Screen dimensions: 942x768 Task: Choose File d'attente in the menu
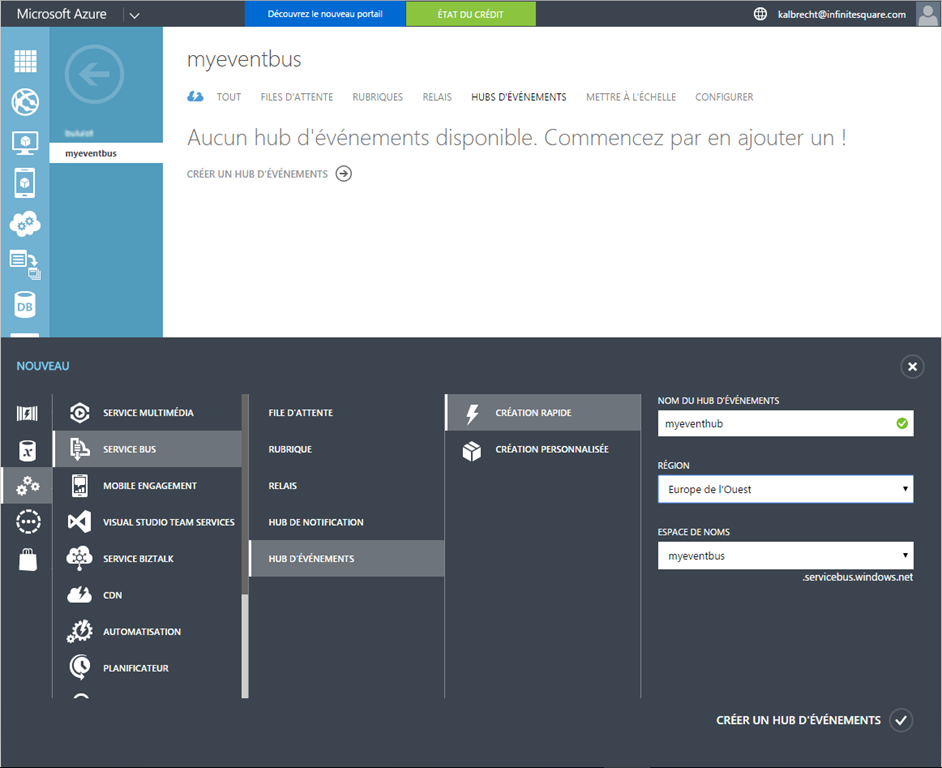click(347, 413)
